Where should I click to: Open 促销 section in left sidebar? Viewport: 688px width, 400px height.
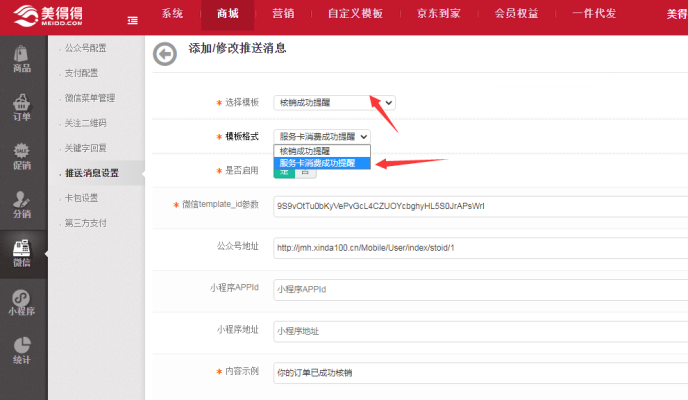22,157
